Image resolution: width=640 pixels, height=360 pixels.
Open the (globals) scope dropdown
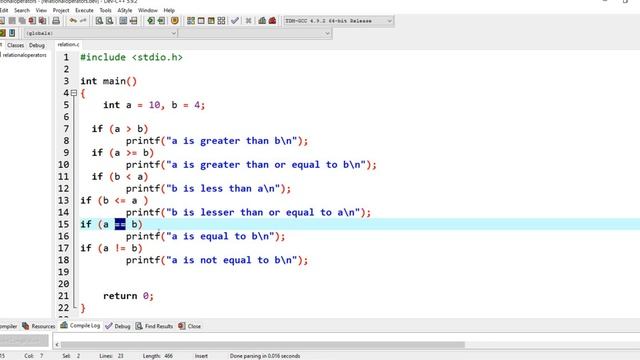click(100, 33)
